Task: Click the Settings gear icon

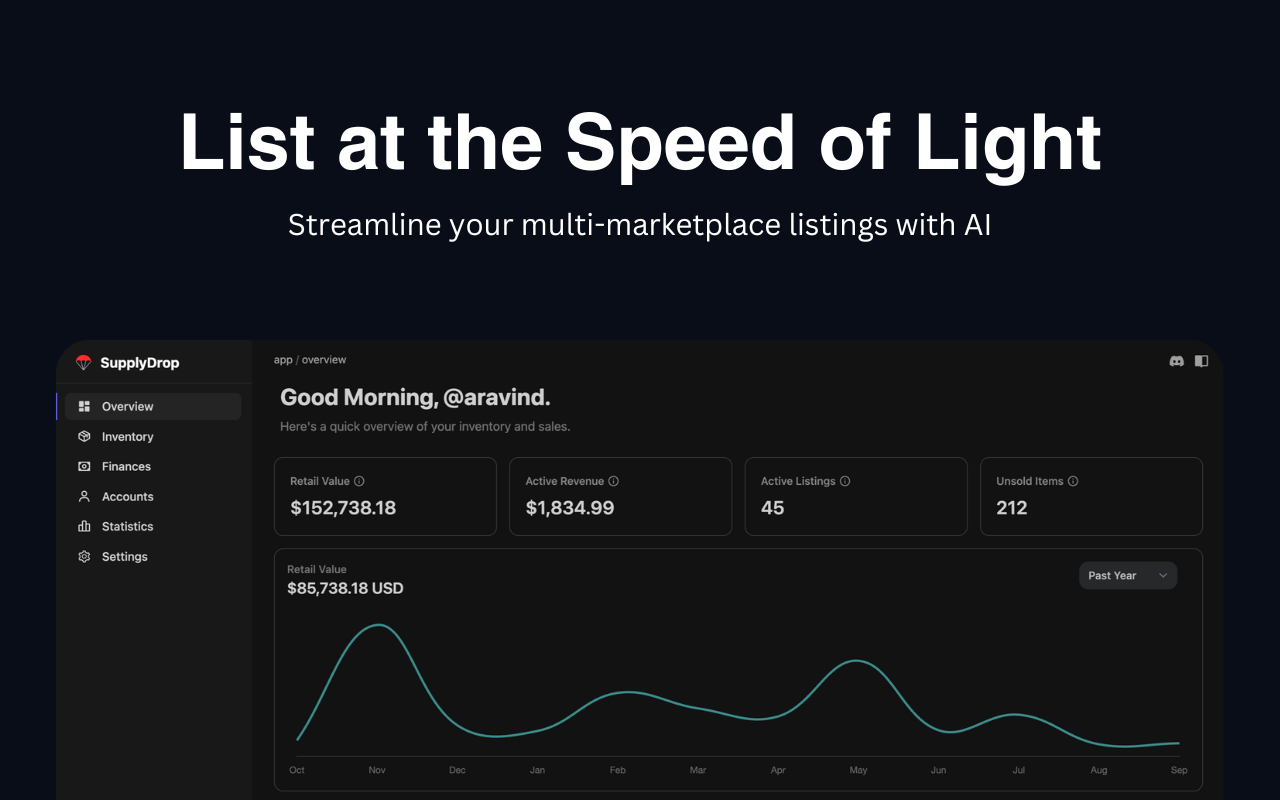Action: [84, 557]
